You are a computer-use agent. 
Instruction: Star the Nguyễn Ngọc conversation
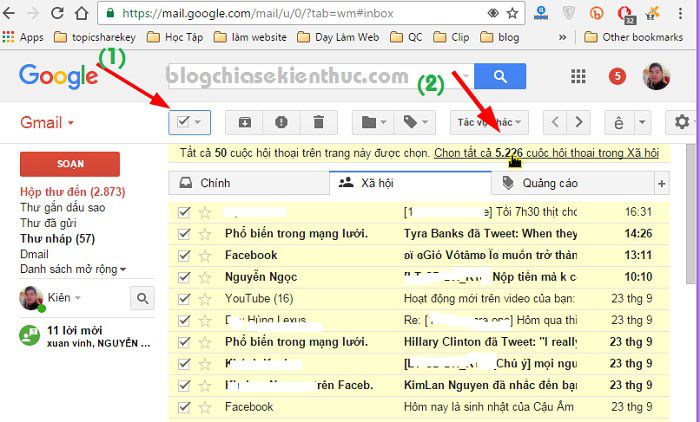[x=205, y=277]
